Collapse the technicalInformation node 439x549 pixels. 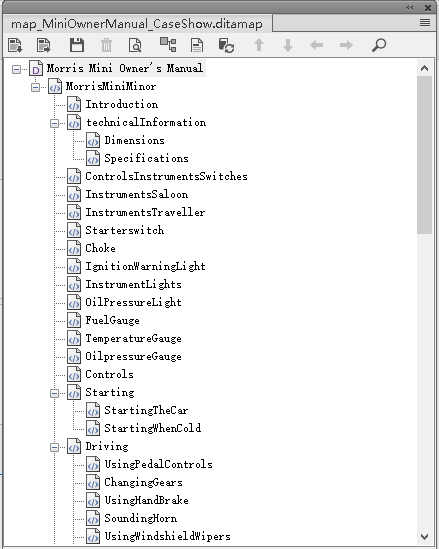click(54, 123)
